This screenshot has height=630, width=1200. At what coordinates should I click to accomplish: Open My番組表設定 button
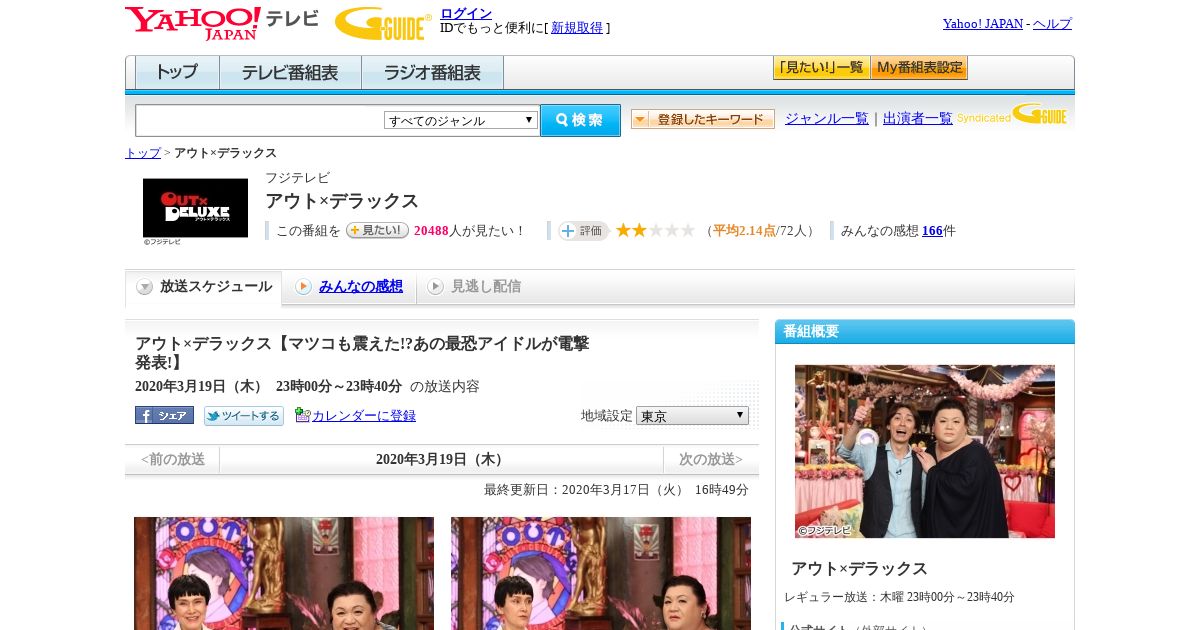point(919,68)
